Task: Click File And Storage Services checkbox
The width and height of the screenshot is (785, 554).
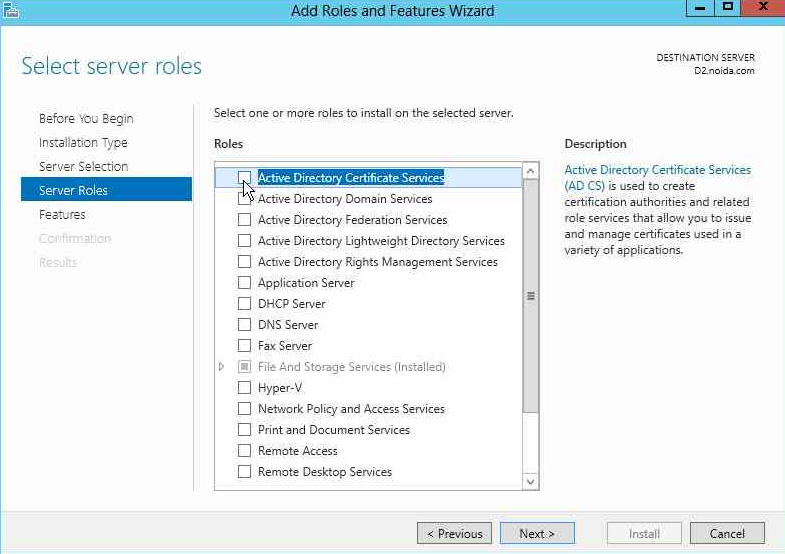Action: pos(244,367)
